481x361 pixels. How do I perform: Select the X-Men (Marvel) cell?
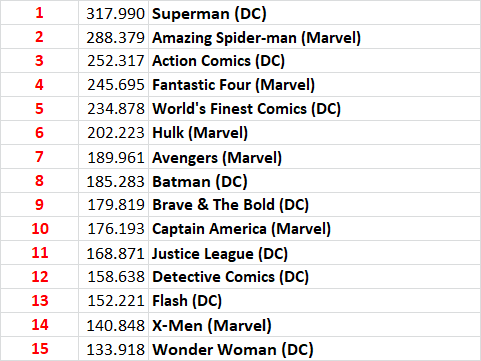(x=314, y=325)
